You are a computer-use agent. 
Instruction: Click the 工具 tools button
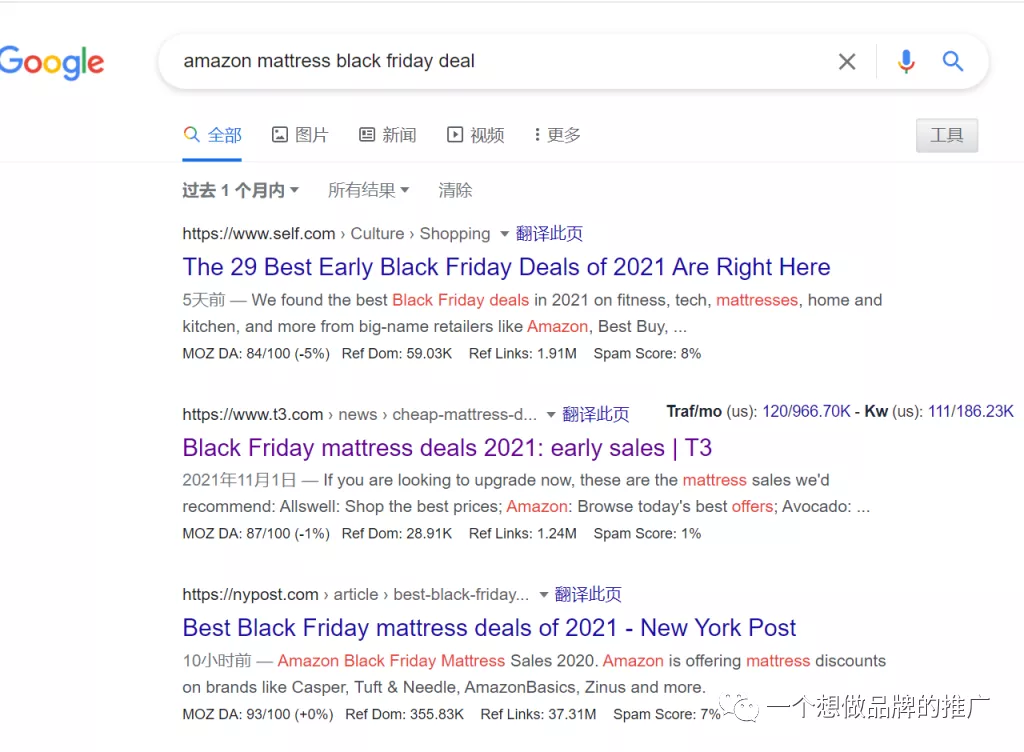point(946,135)
